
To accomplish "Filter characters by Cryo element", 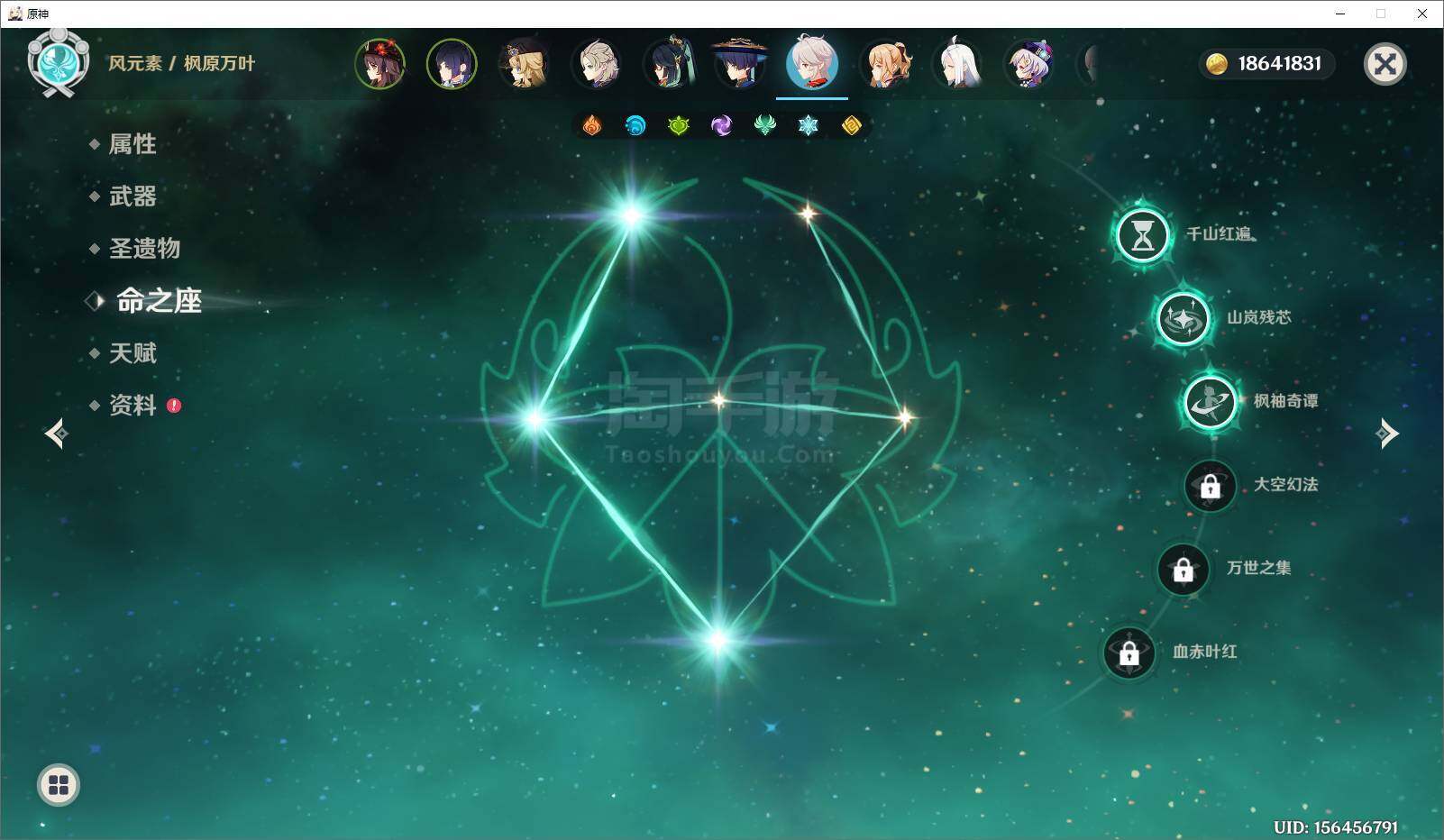I will point(809,125).
